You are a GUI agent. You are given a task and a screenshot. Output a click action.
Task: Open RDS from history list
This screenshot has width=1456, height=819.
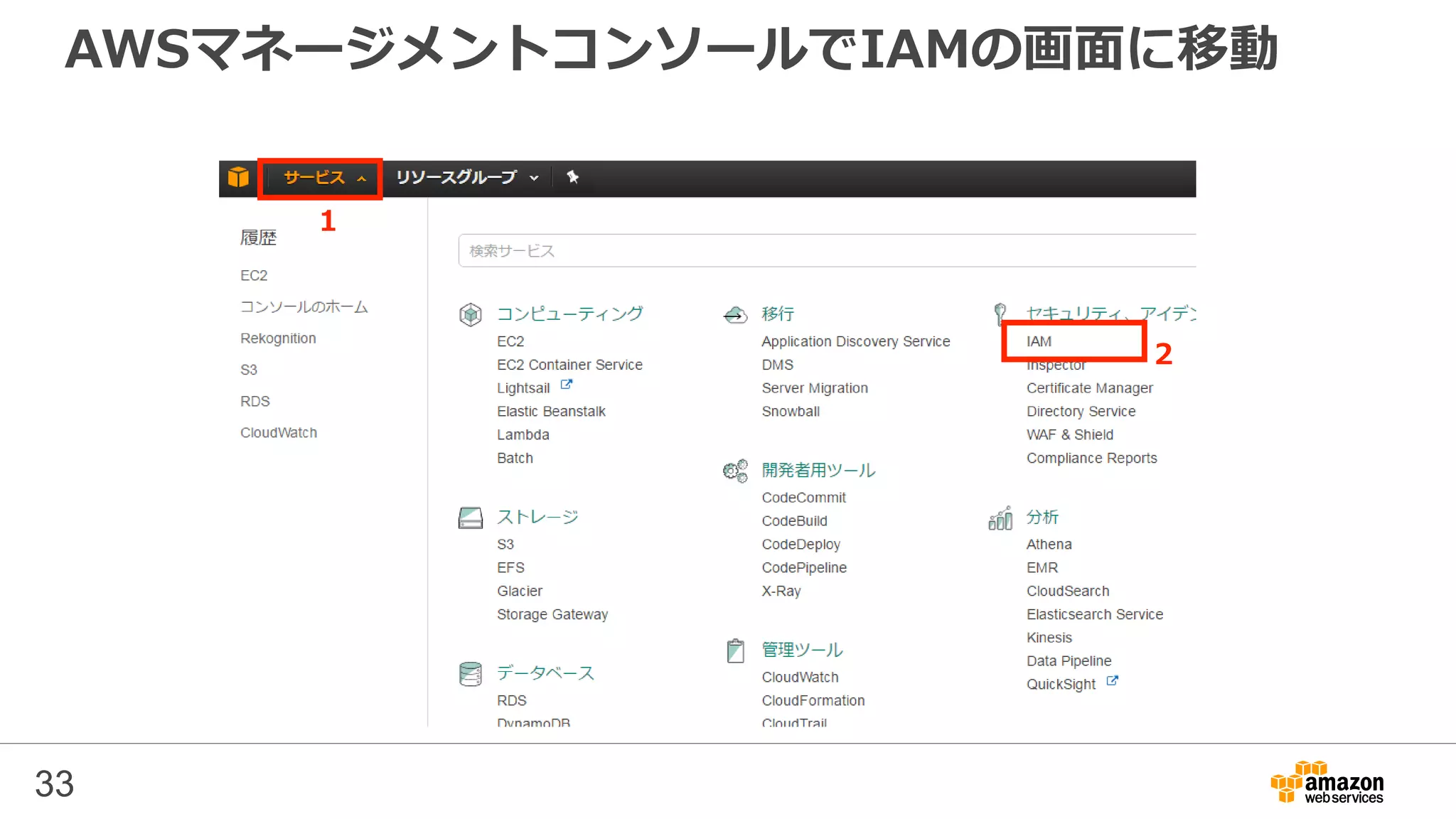[255, 401]
